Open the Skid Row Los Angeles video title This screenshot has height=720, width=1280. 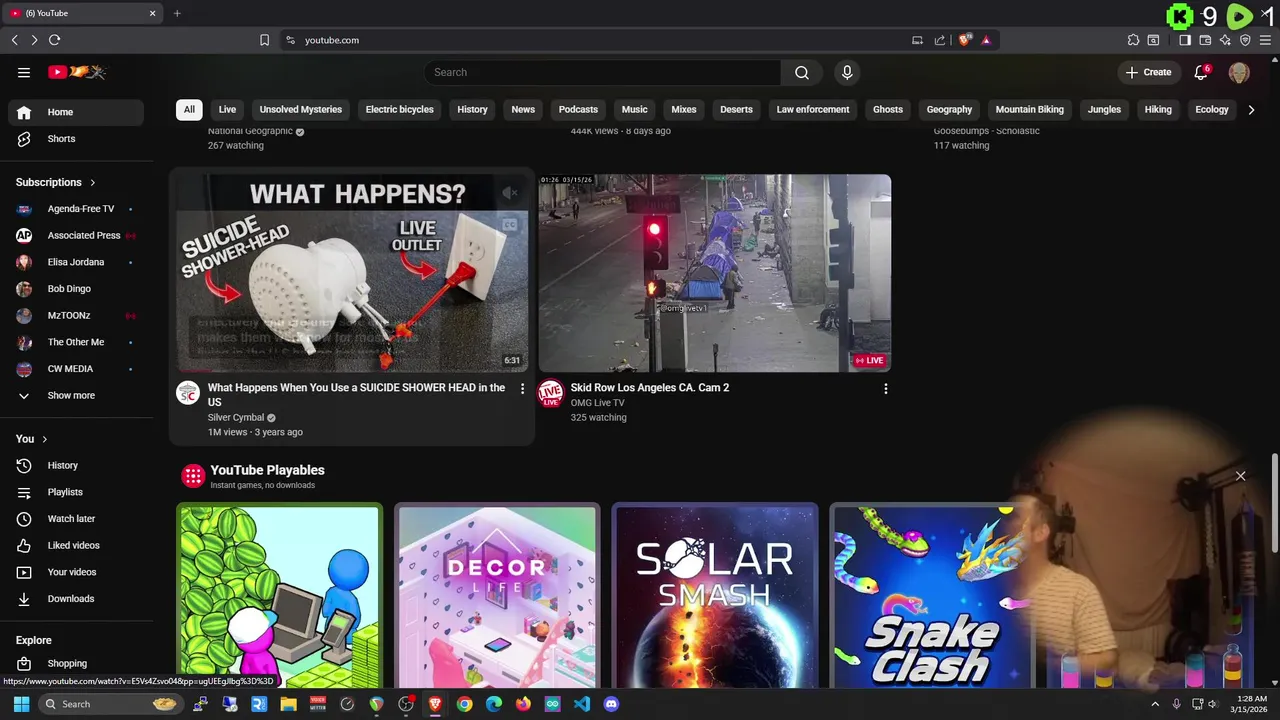pos(649,388)
